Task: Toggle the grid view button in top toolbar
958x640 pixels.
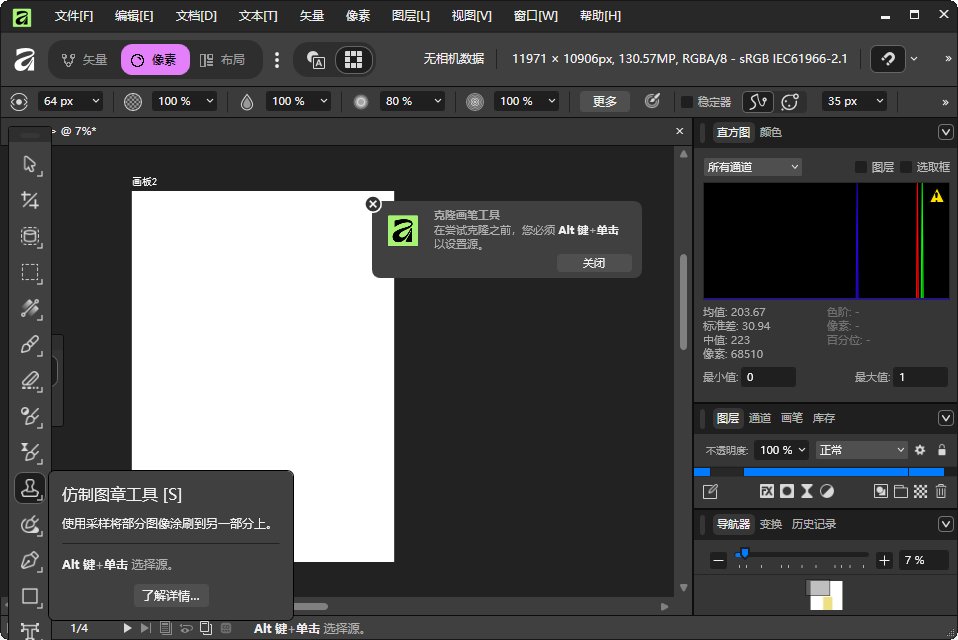Action: (x=353, y=59)
